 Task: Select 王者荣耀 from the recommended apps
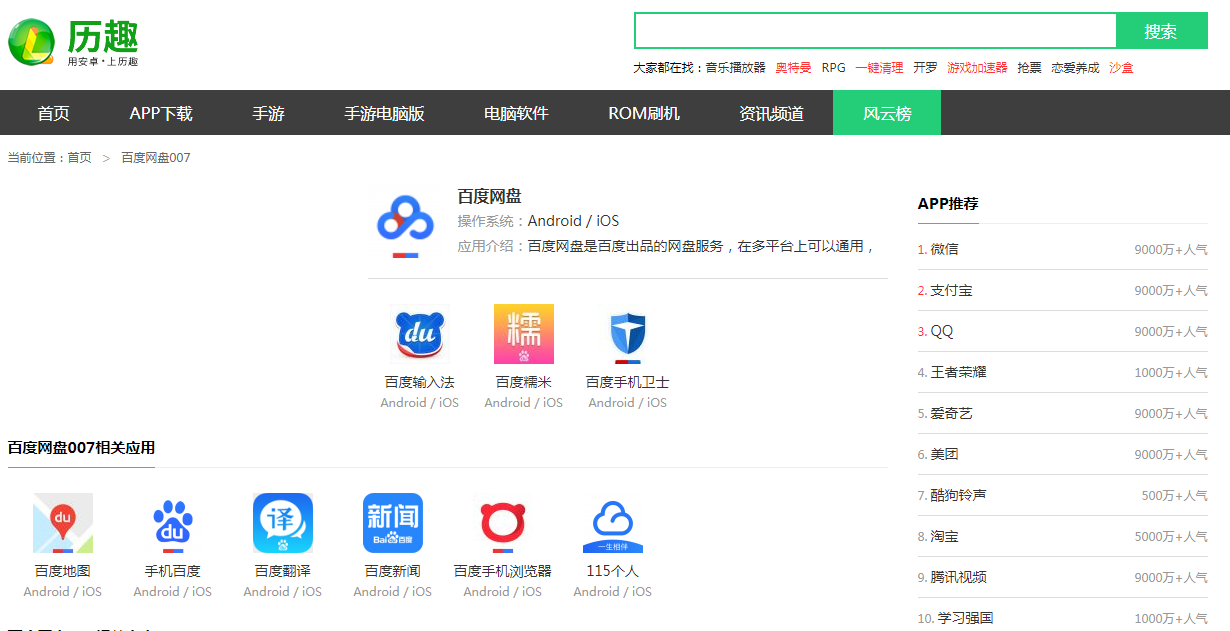(x=958, y=372)
